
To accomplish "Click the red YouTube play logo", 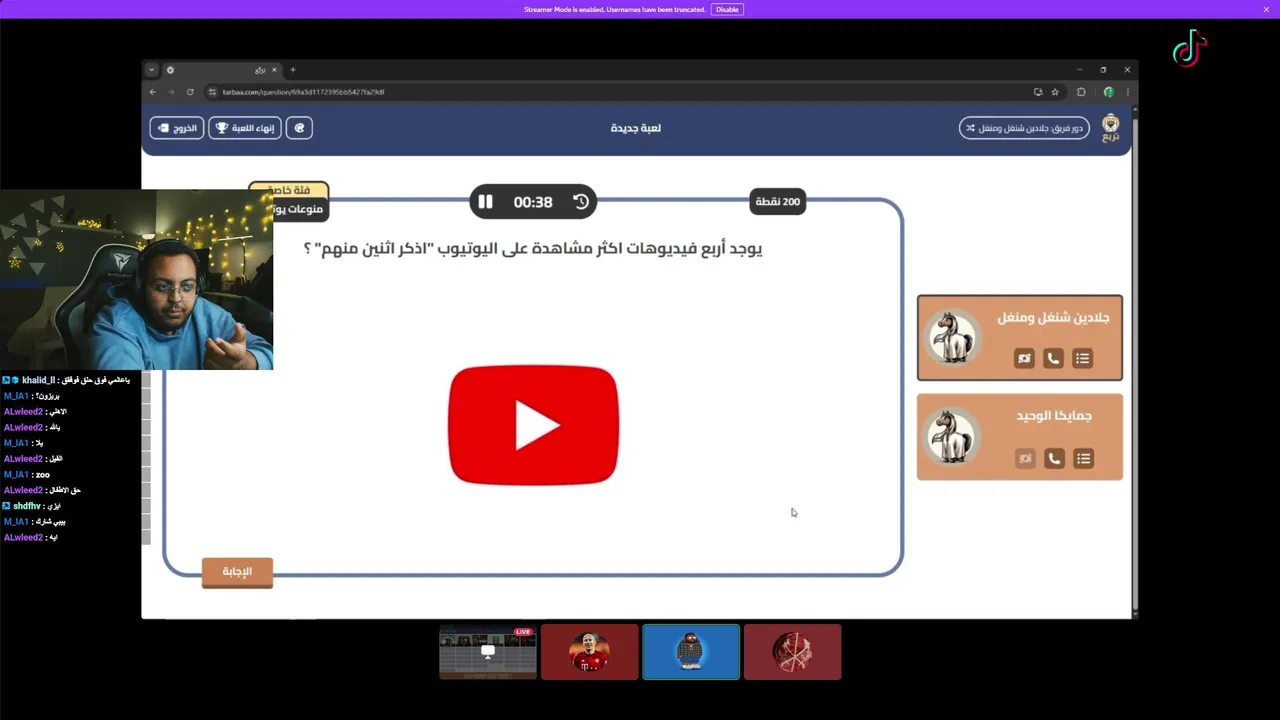I will point(534,426).
